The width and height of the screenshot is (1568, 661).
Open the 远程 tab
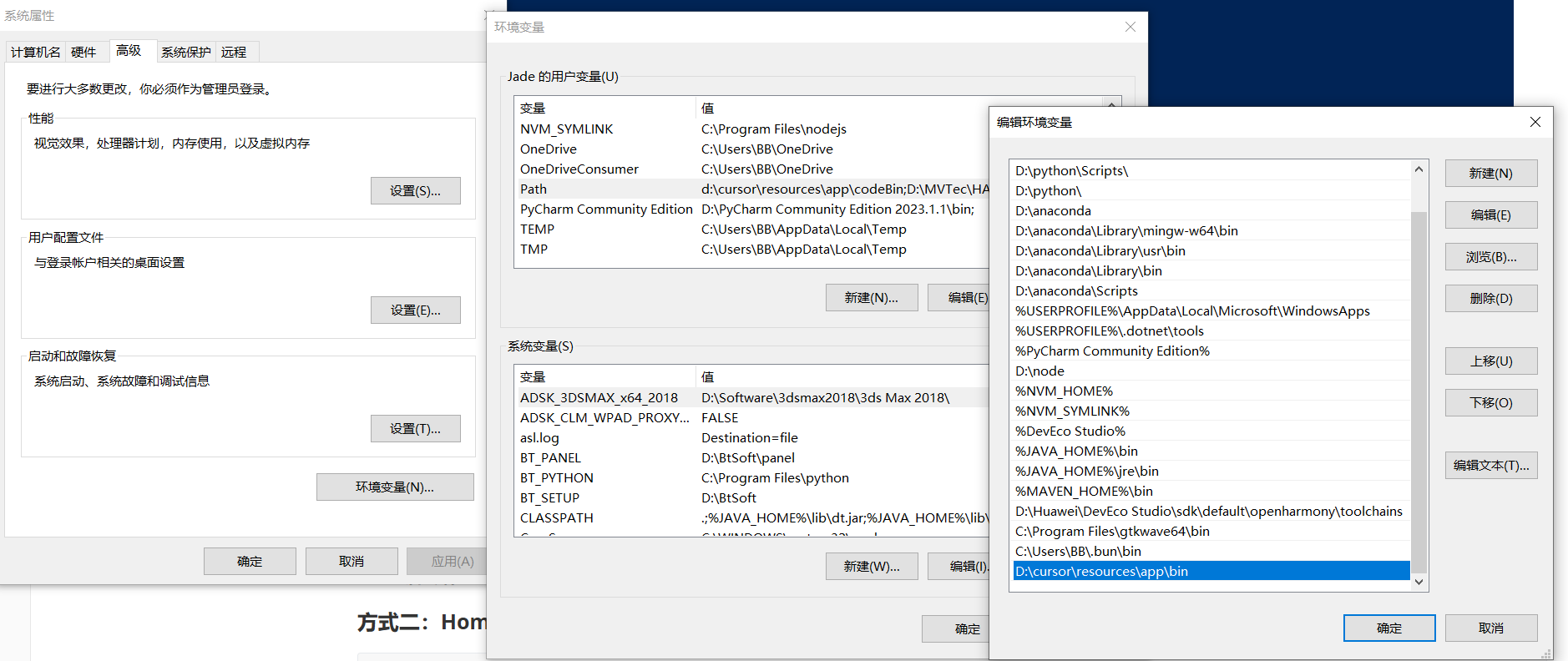click(x=234, y=52)
